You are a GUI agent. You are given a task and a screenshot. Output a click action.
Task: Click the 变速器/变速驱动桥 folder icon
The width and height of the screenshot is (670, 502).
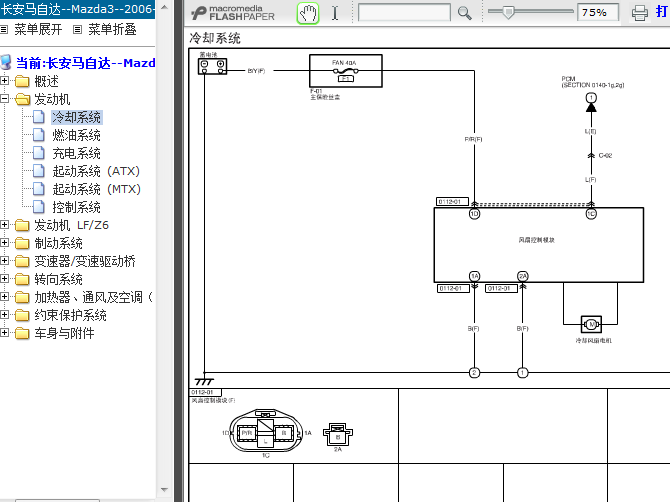(x=22, y=261)
